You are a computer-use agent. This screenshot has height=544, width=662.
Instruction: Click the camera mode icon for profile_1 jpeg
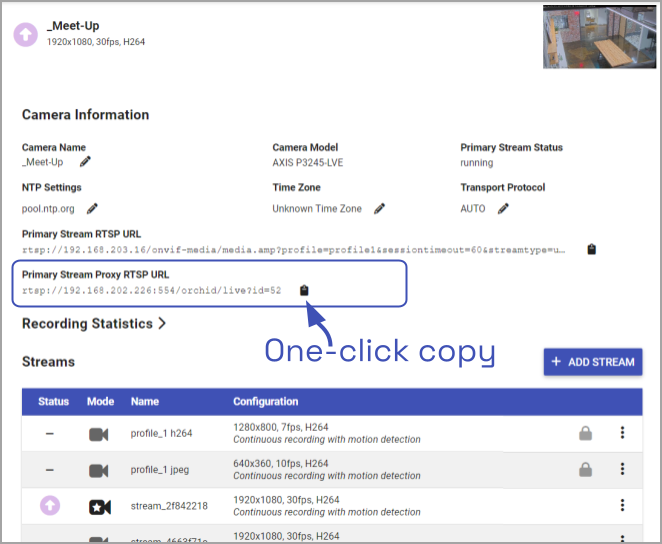click(99, 471)
